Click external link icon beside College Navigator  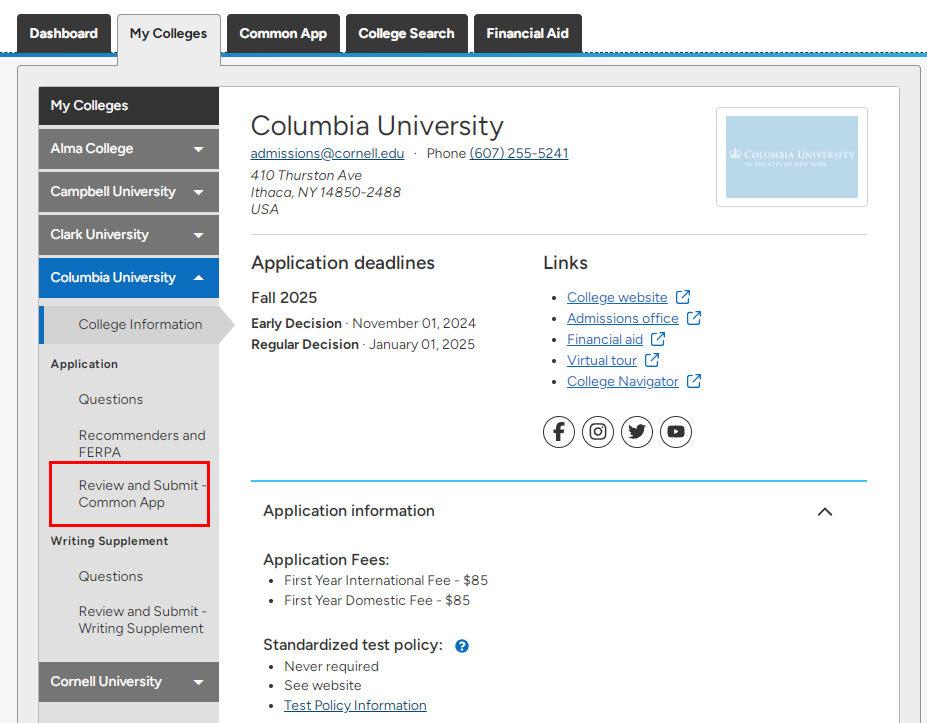click(694, 381)
